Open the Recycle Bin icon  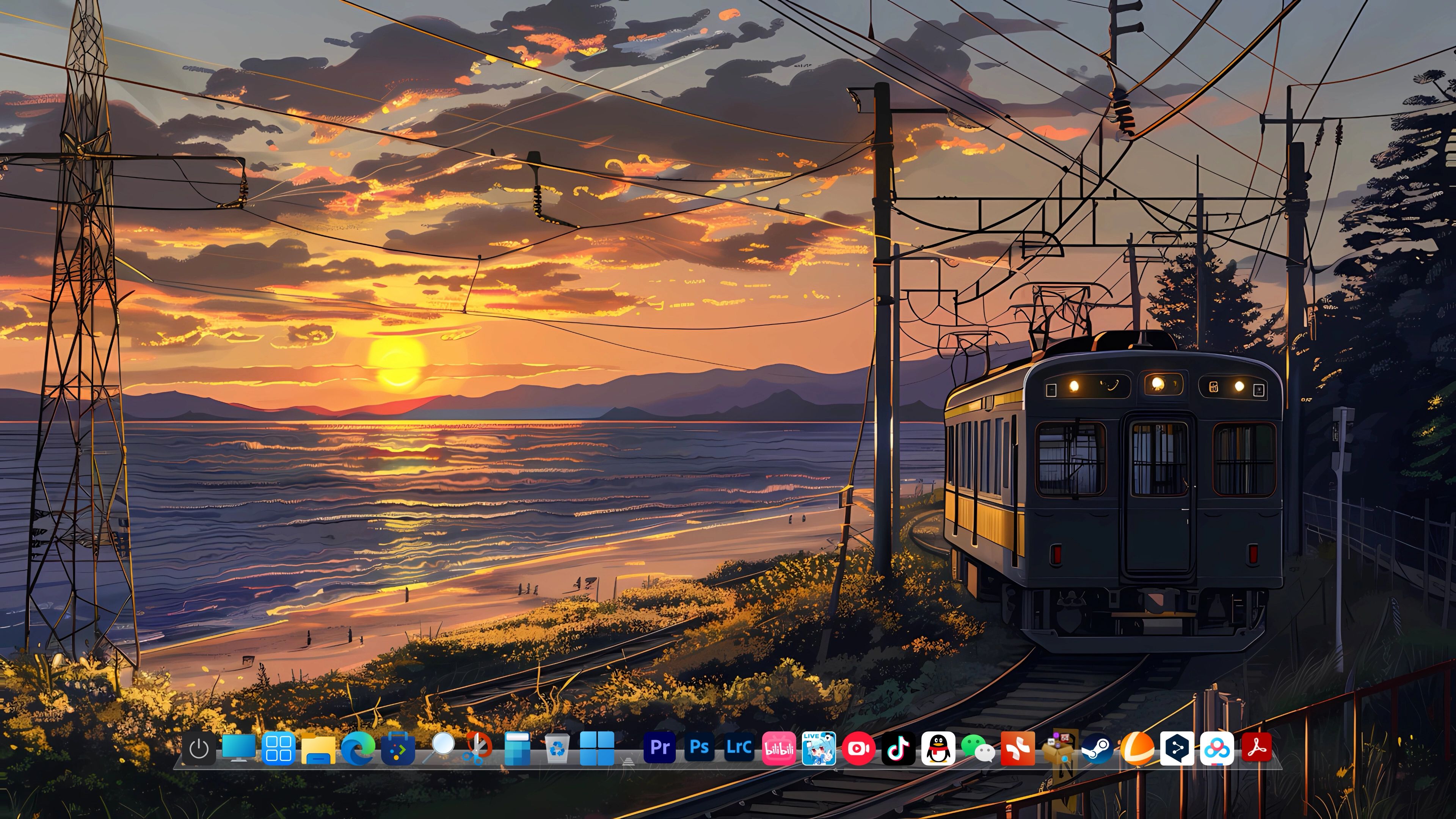point(557,748)
